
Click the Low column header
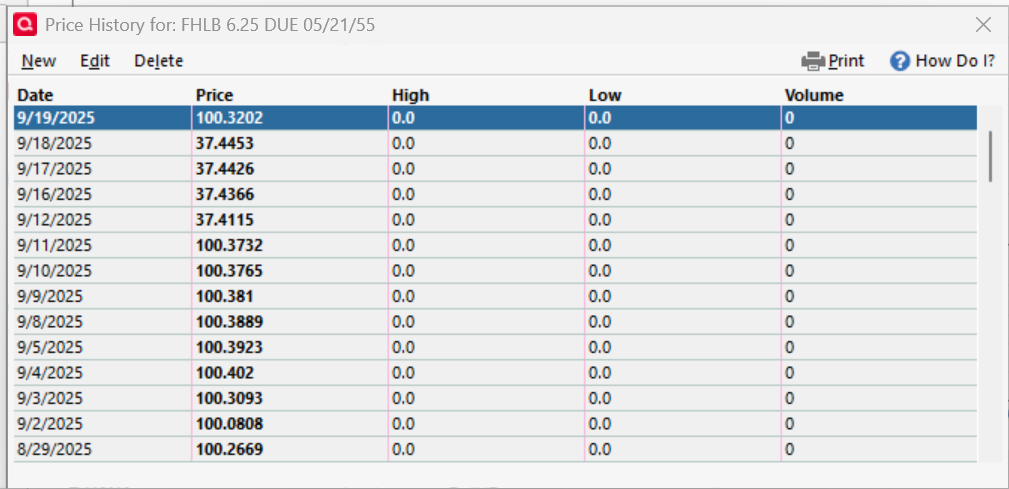(605, 95)
